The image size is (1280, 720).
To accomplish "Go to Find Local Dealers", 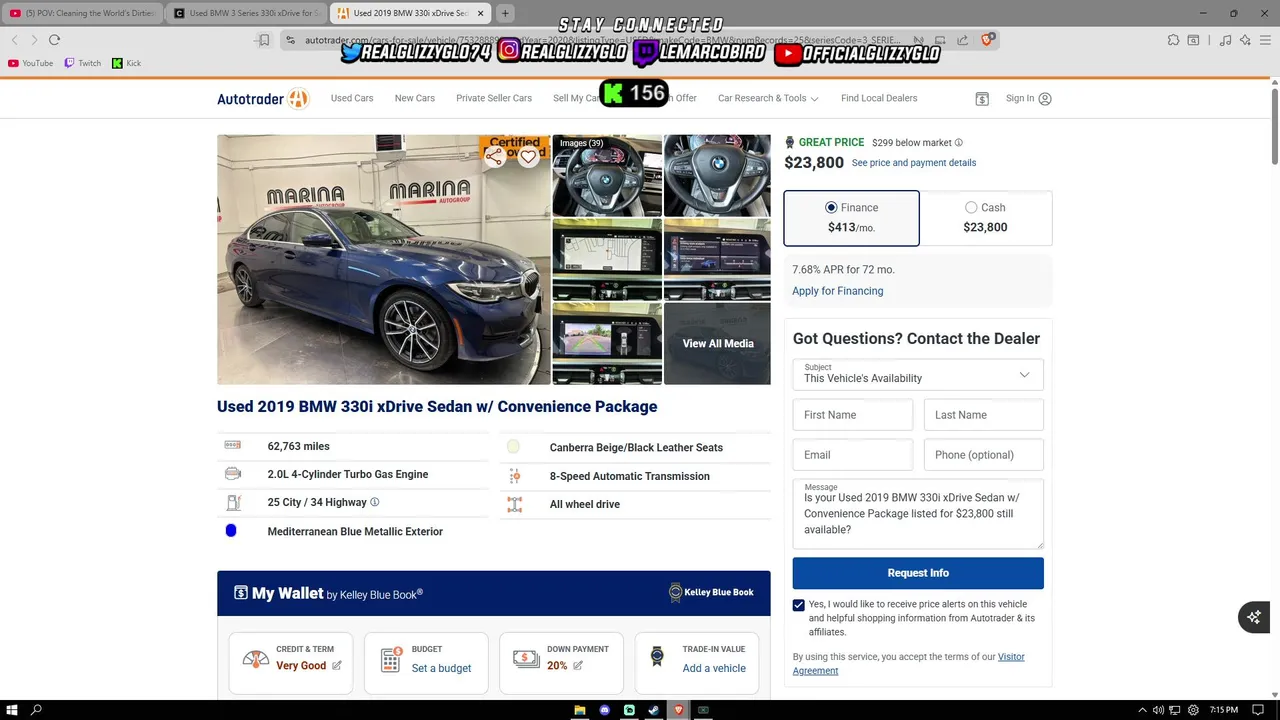I will tap(879, 98).
